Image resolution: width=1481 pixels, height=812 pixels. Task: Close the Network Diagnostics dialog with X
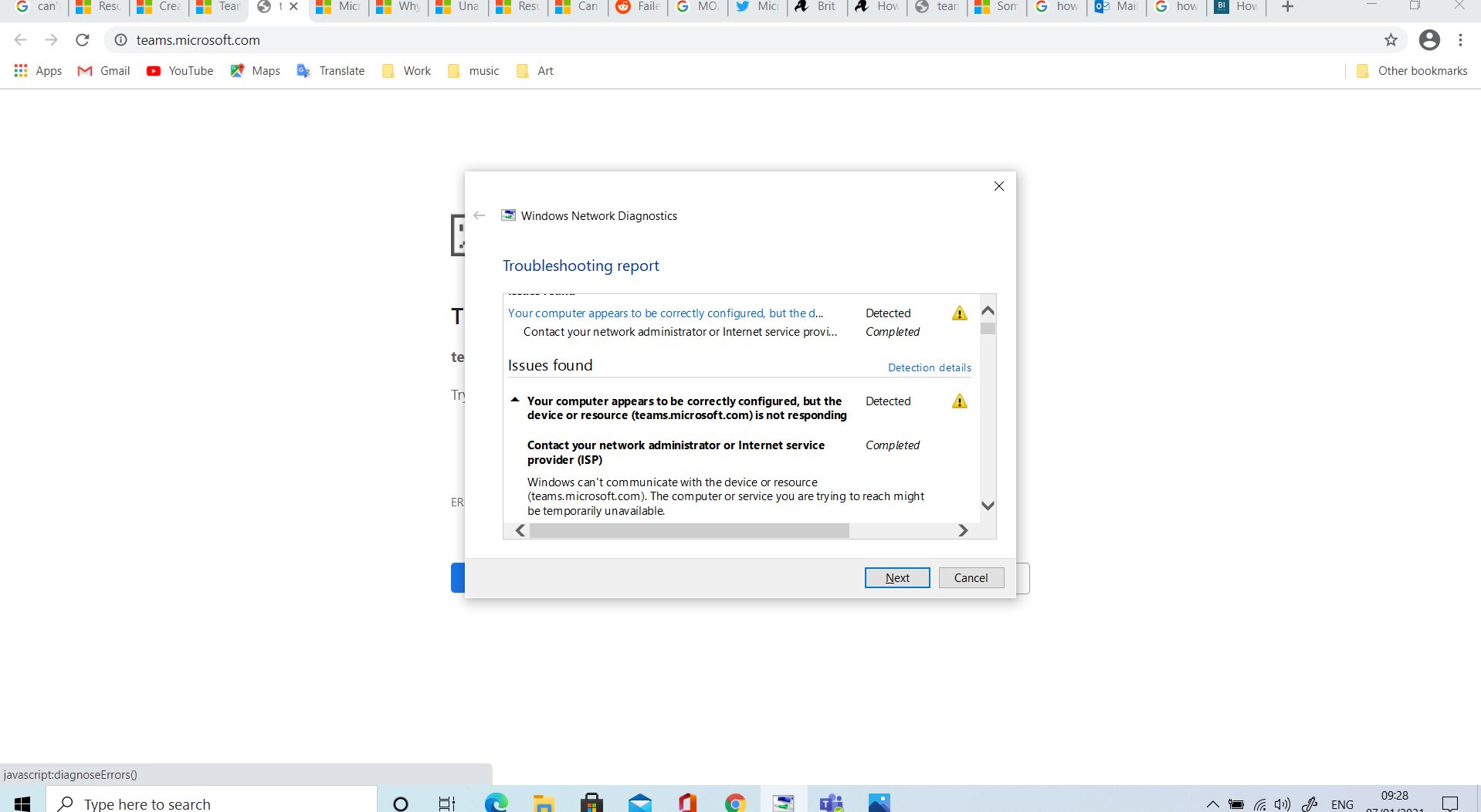pyautogui.click(x=999, y=186)
